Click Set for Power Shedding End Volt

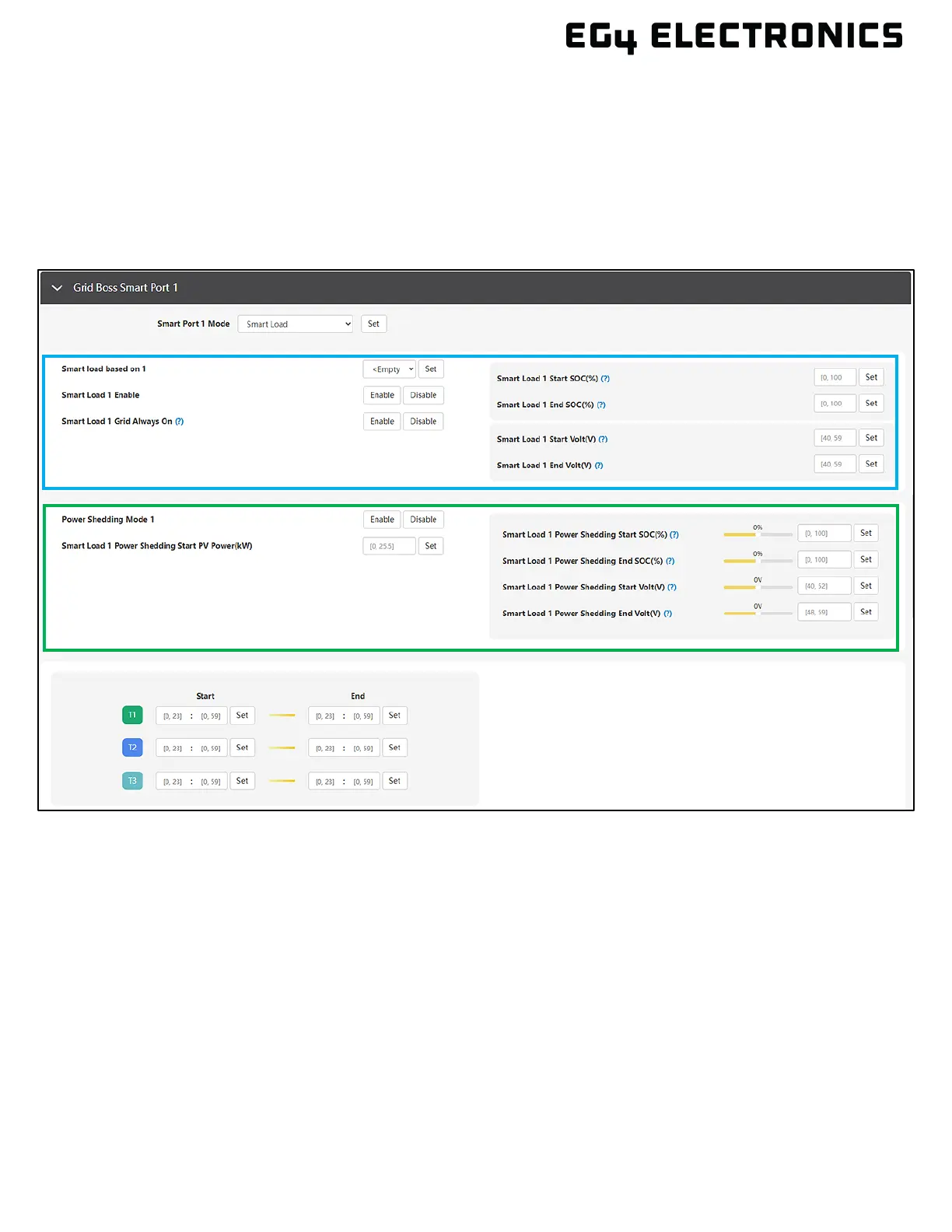[866, 612]
